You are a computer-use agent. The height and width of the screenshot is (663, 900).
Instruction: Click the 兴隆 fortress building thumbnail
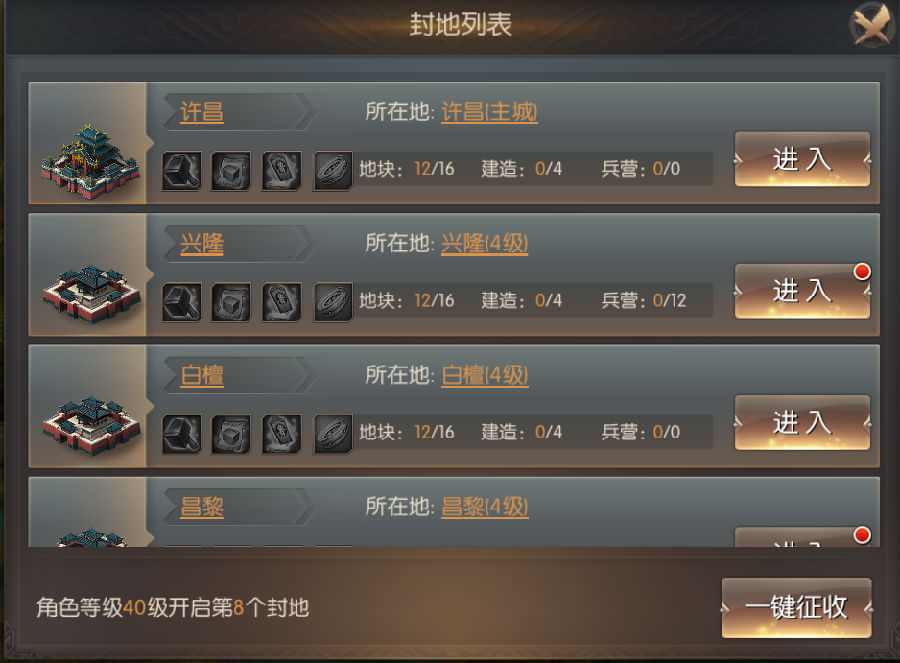(x=91, y=293)
